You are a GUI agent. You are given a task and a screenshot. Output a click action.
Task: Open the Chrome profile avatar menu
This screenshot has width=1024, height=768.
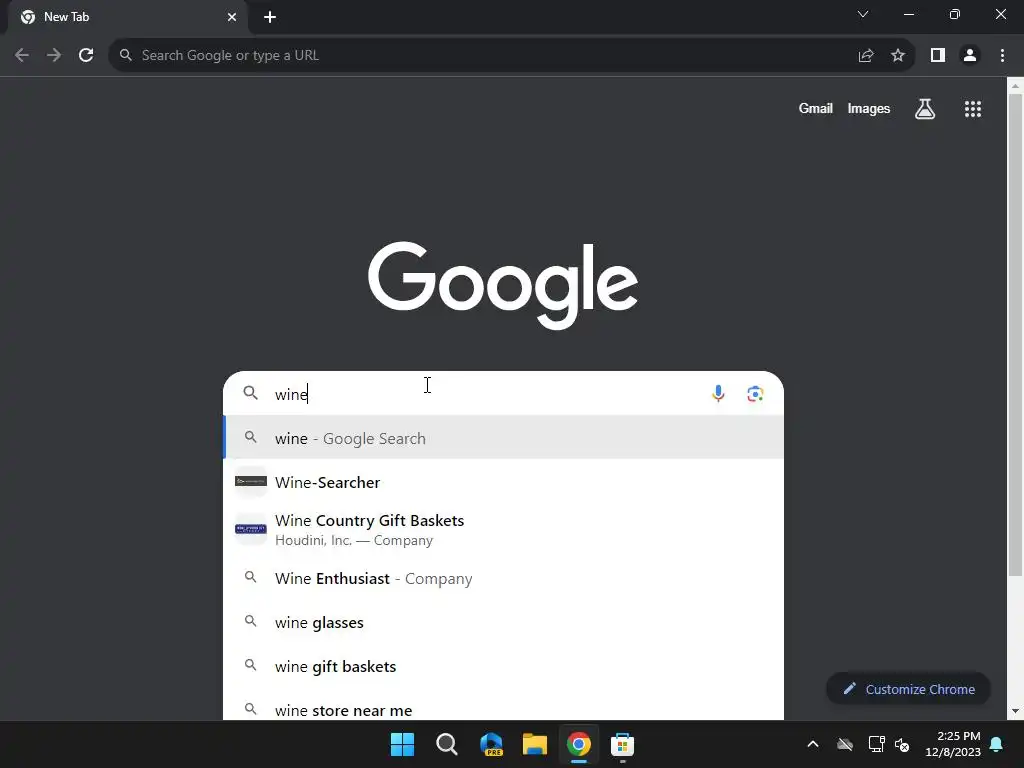(x=970, y=56)
